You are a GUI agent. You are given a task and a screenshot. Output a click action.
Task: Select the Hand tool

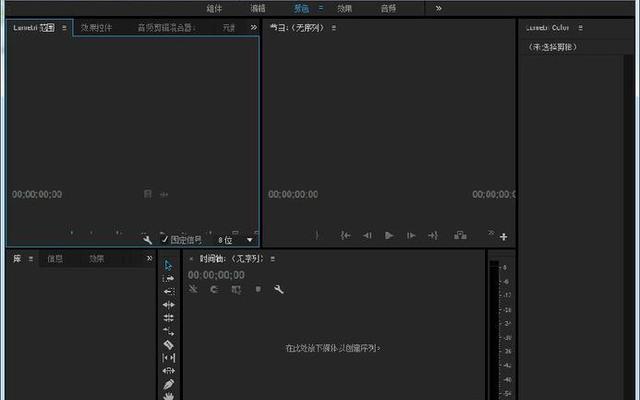pos(168,396)
